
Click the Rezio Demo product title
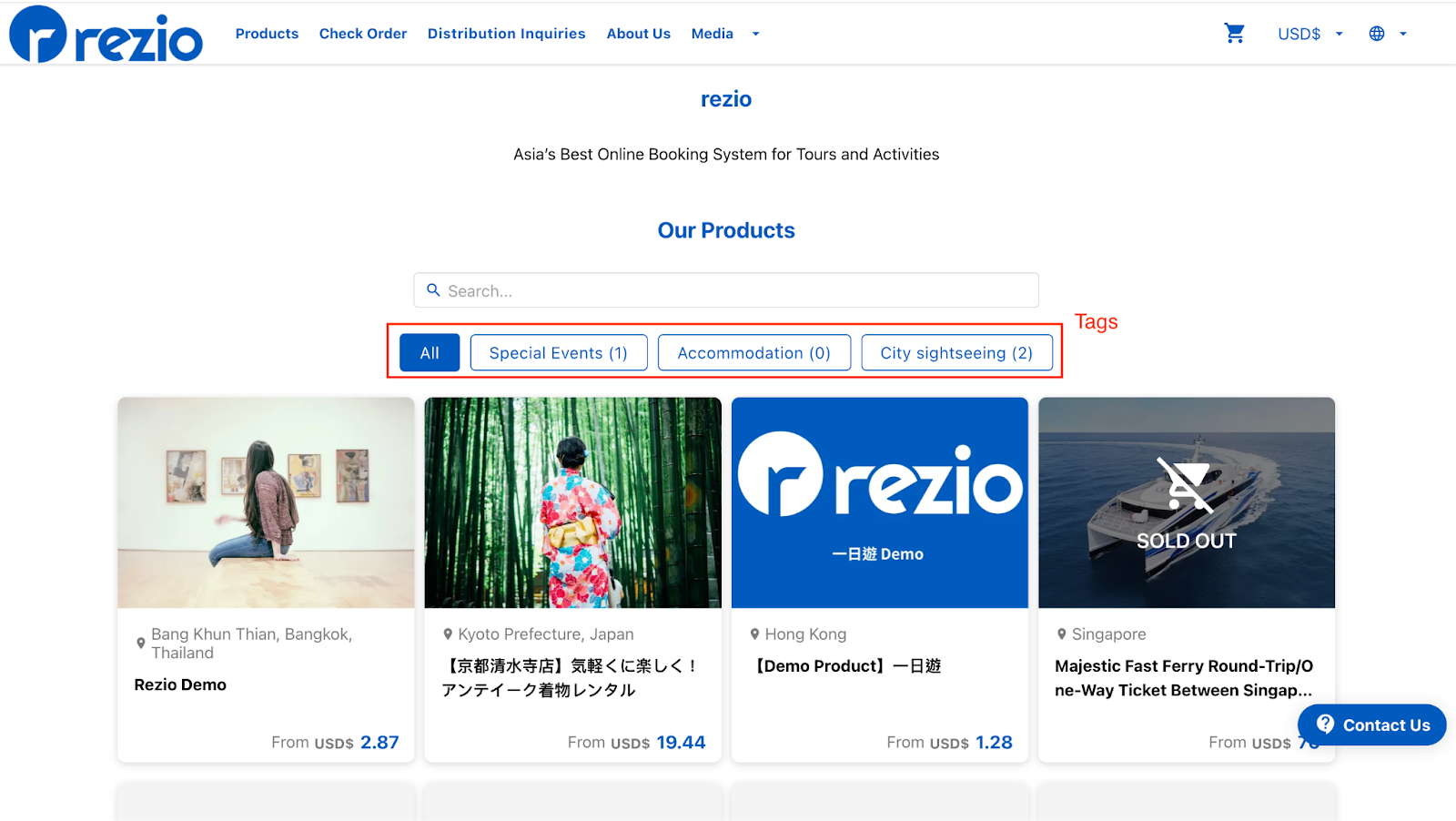coord(180,685)
